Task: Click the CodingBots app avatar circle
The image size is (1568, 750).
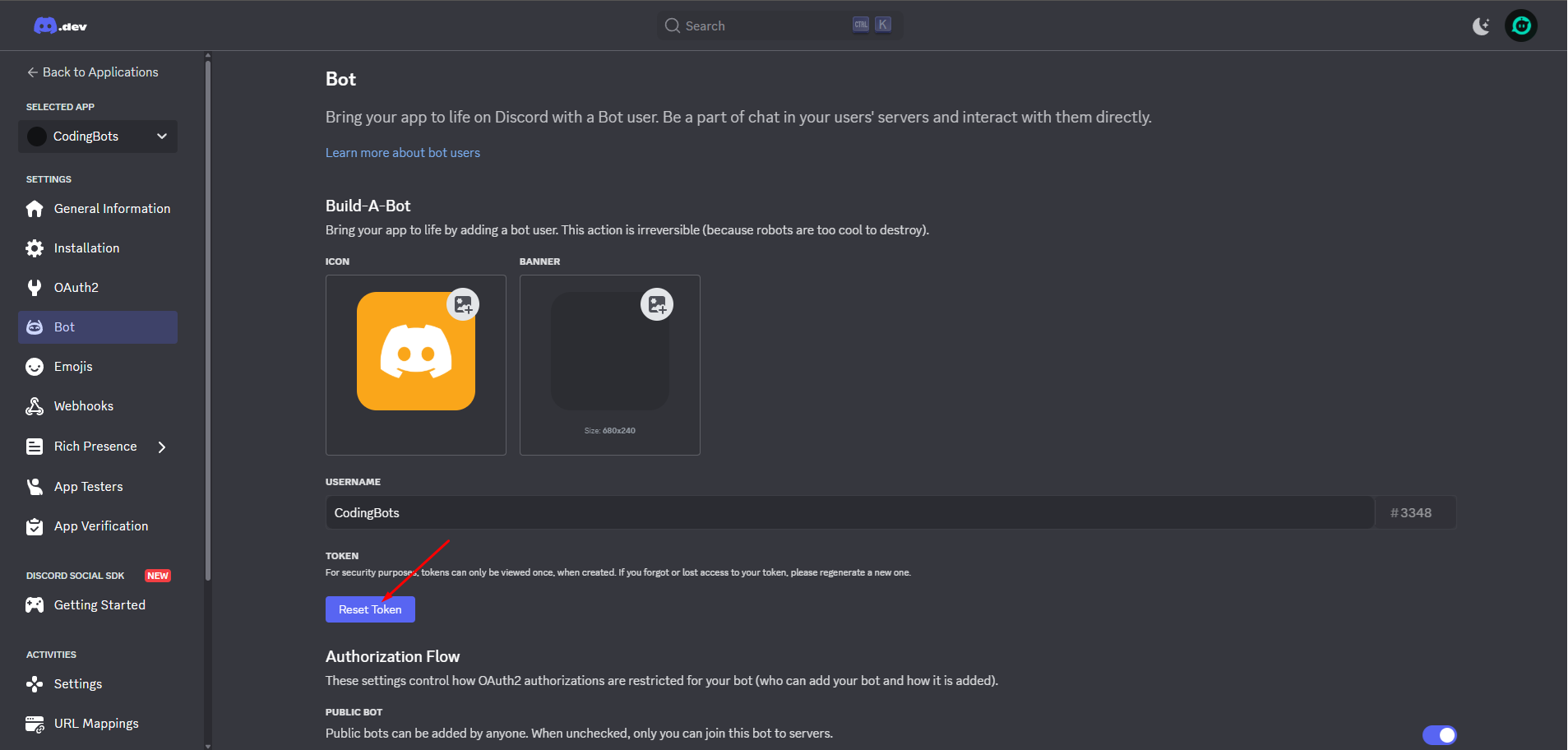Action: (x=37, y=137)
